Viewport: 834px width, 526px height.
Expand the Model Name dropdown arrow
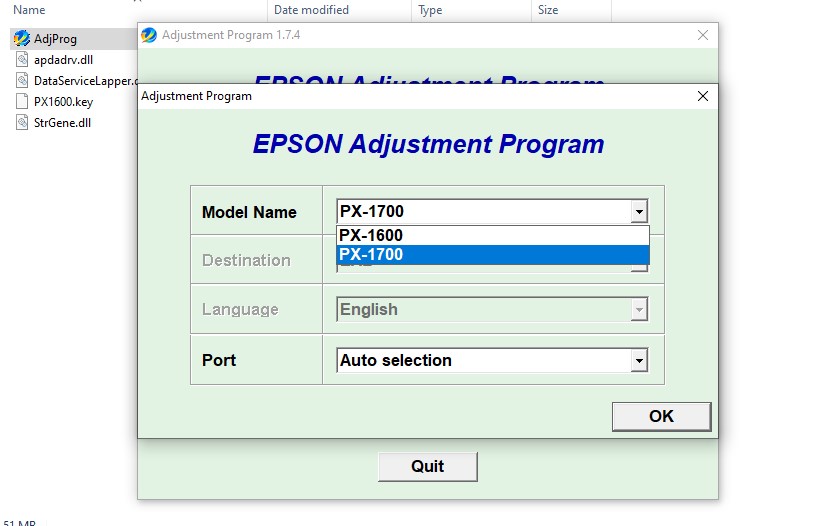(639, 212)
